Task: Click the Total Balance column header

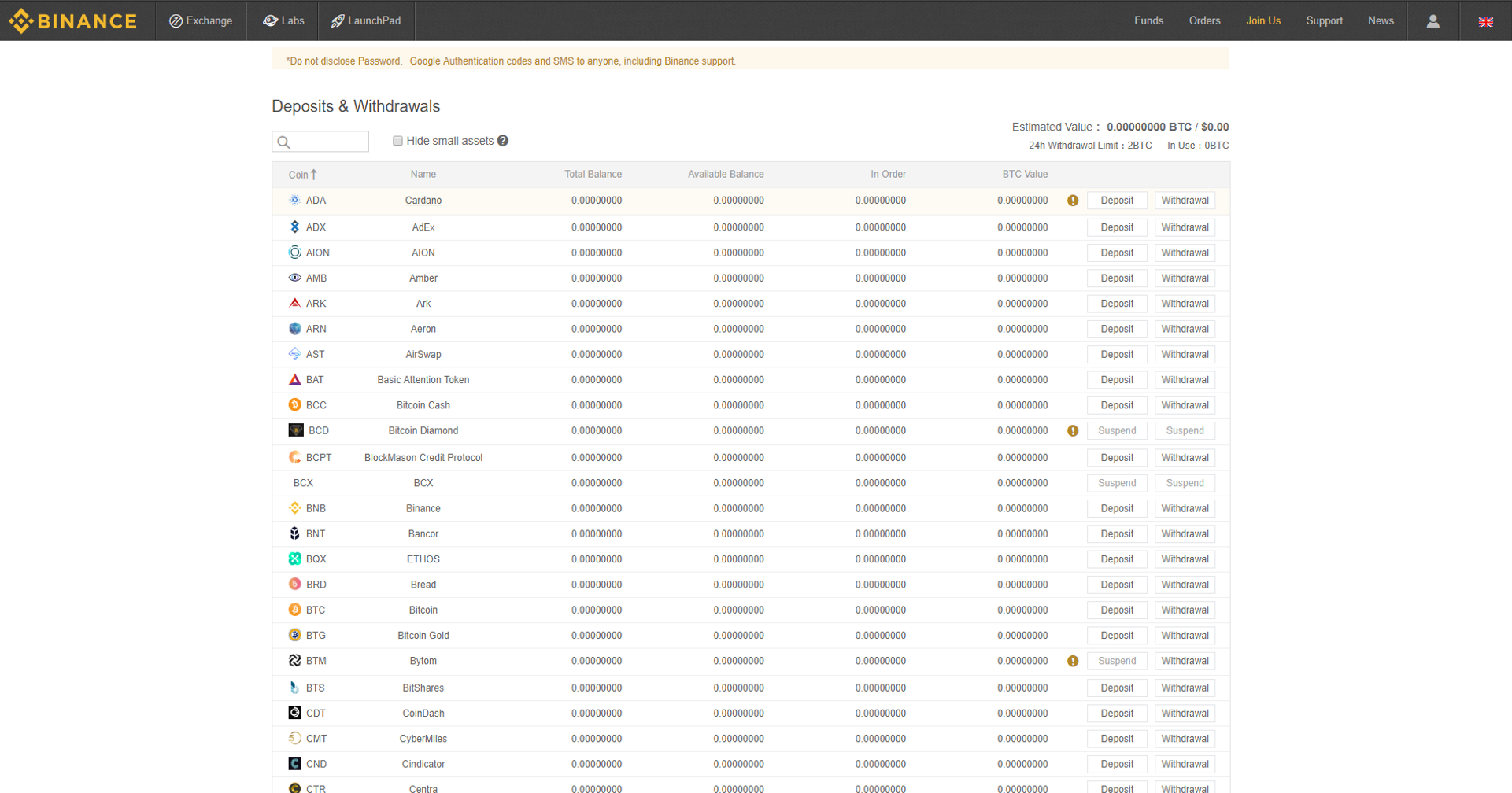Action: coord(593,175)
